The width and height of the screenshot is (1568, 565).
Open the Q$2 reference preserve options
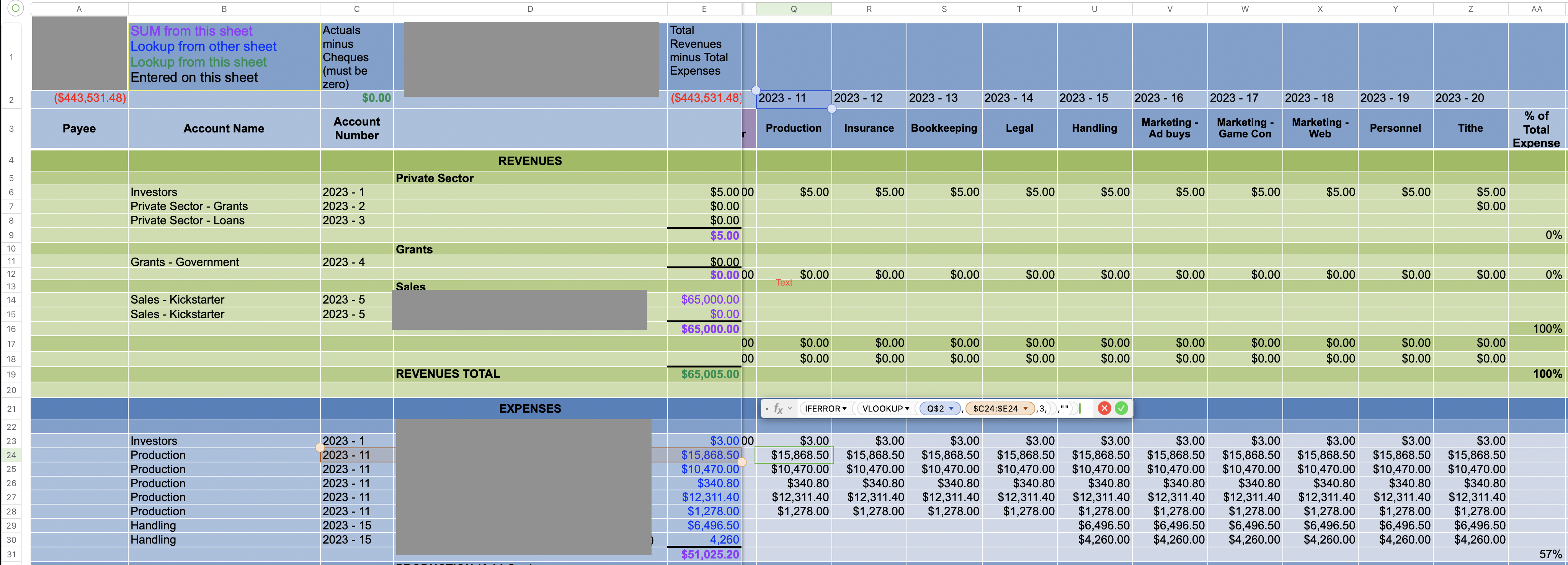click(951, 408)
